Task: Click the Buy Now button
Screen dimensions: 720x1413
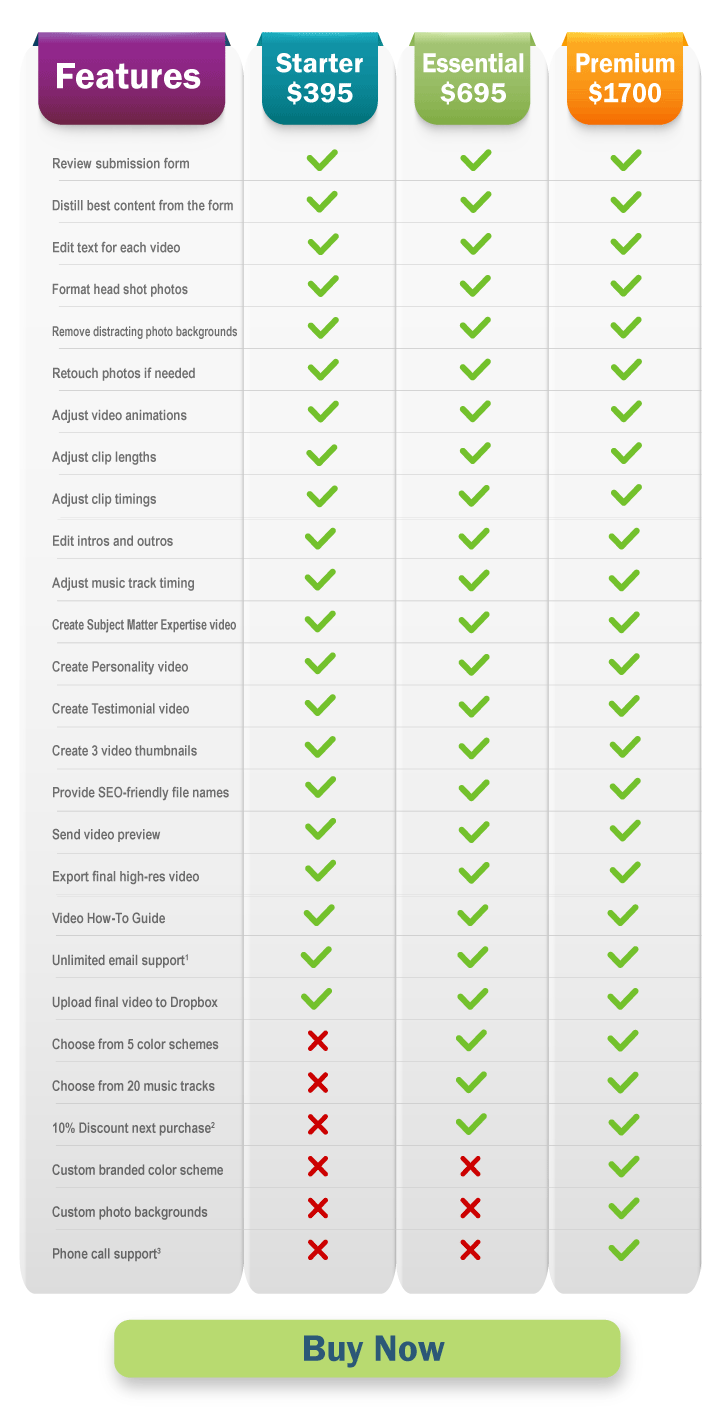Action: (367, 1348)
